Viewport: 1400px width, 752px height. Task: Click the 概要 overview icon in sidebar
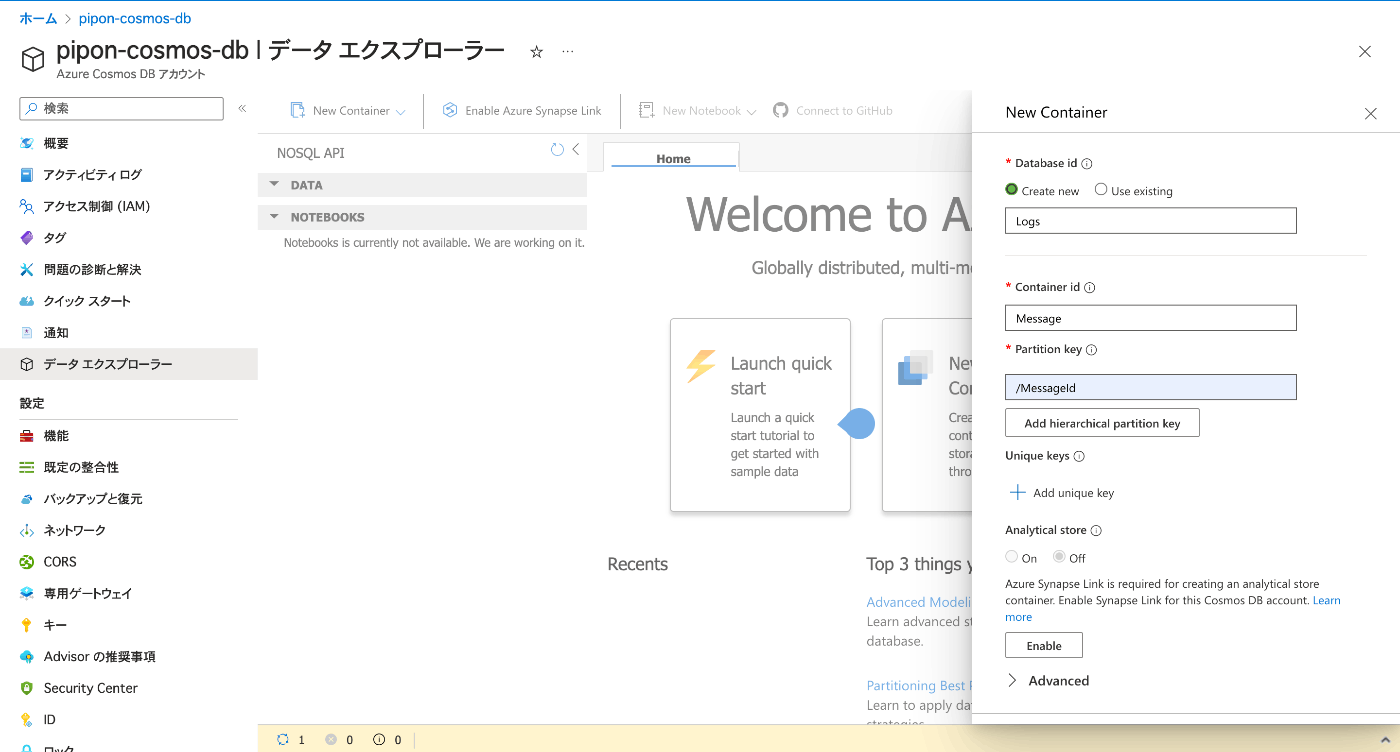[x=27, y=143]
